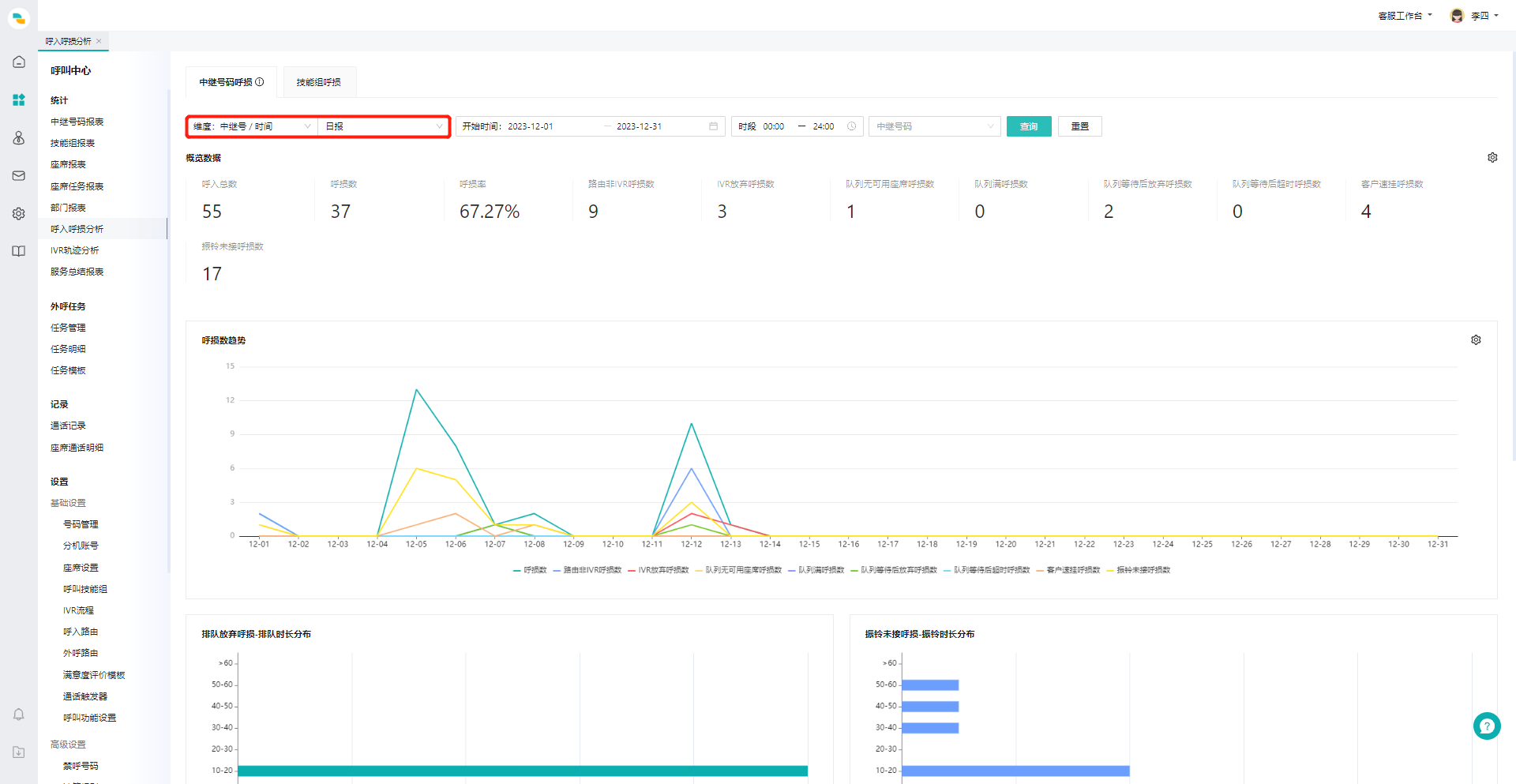This screenshot has height=784, width=1516.
Task: Toggle 客户速挂呼损数 legend series
Action: 1068,570
